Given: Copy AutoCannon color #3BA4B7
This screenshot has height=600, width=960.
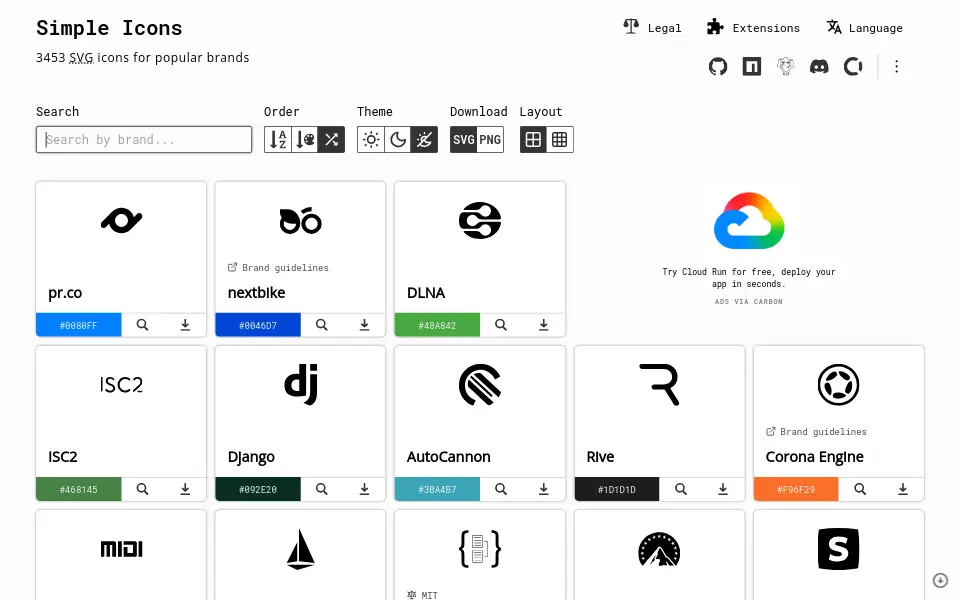Looking at the screenshot, I should click(x=437, y=489).
